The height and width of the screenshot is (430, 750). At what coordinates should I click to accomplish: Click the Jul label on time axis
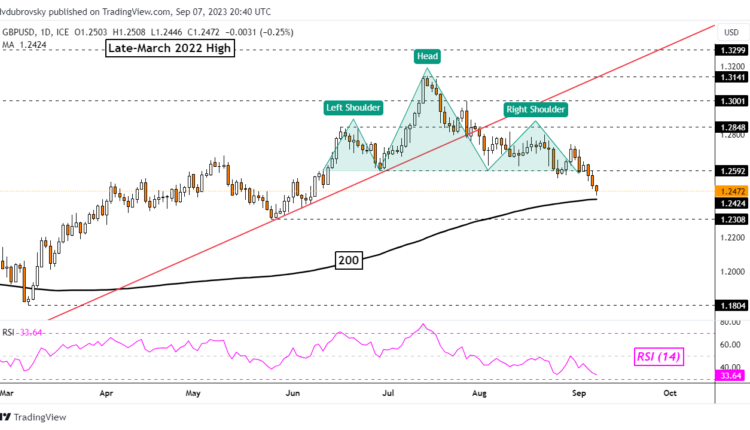coord(383,394)
